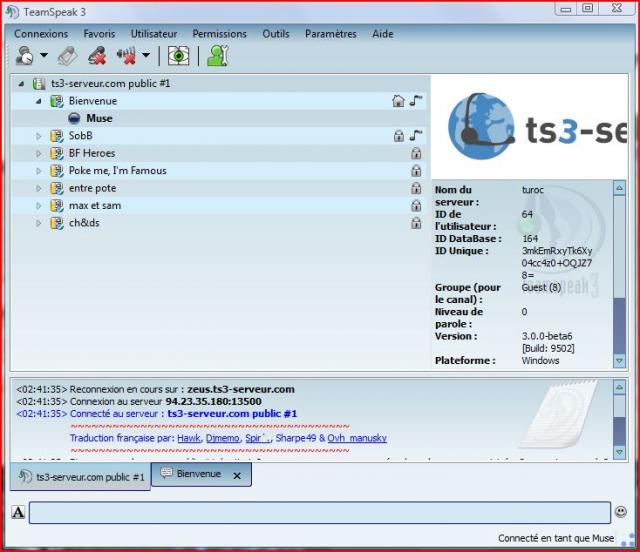Image resolution: width=640 pixels, height=552 pixels.
Task: Click the tag toolbar icon
Action: 67,56
